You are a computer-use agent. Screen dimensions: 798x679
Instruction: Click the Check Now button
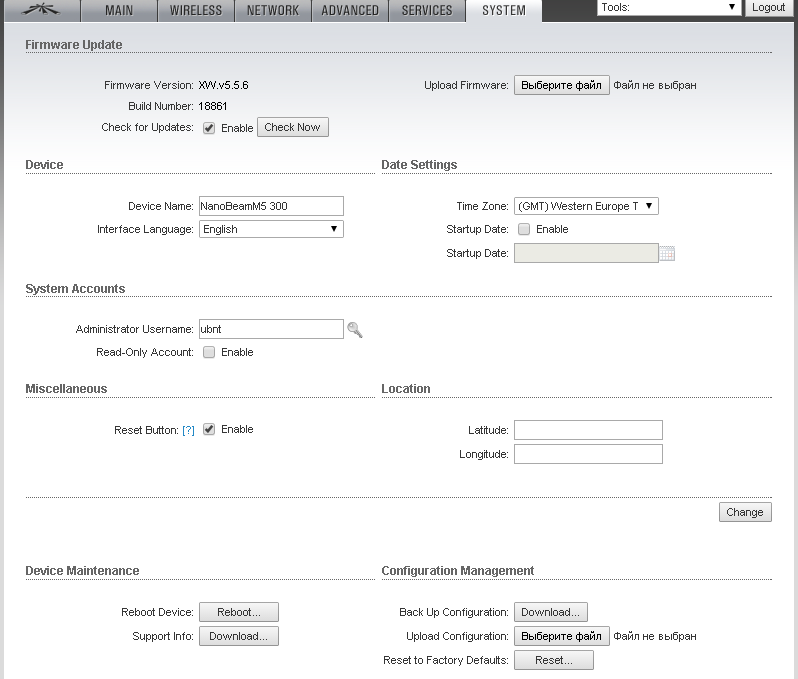pyautogui.click(x=293, y=127)
